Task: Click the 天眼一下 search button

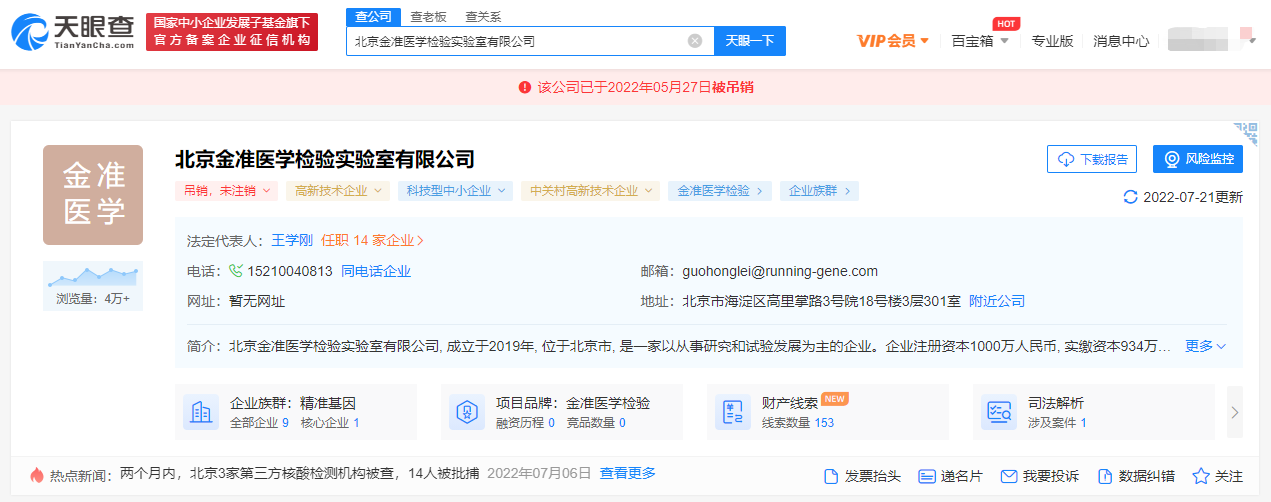Action: click(x=749, y=41)
